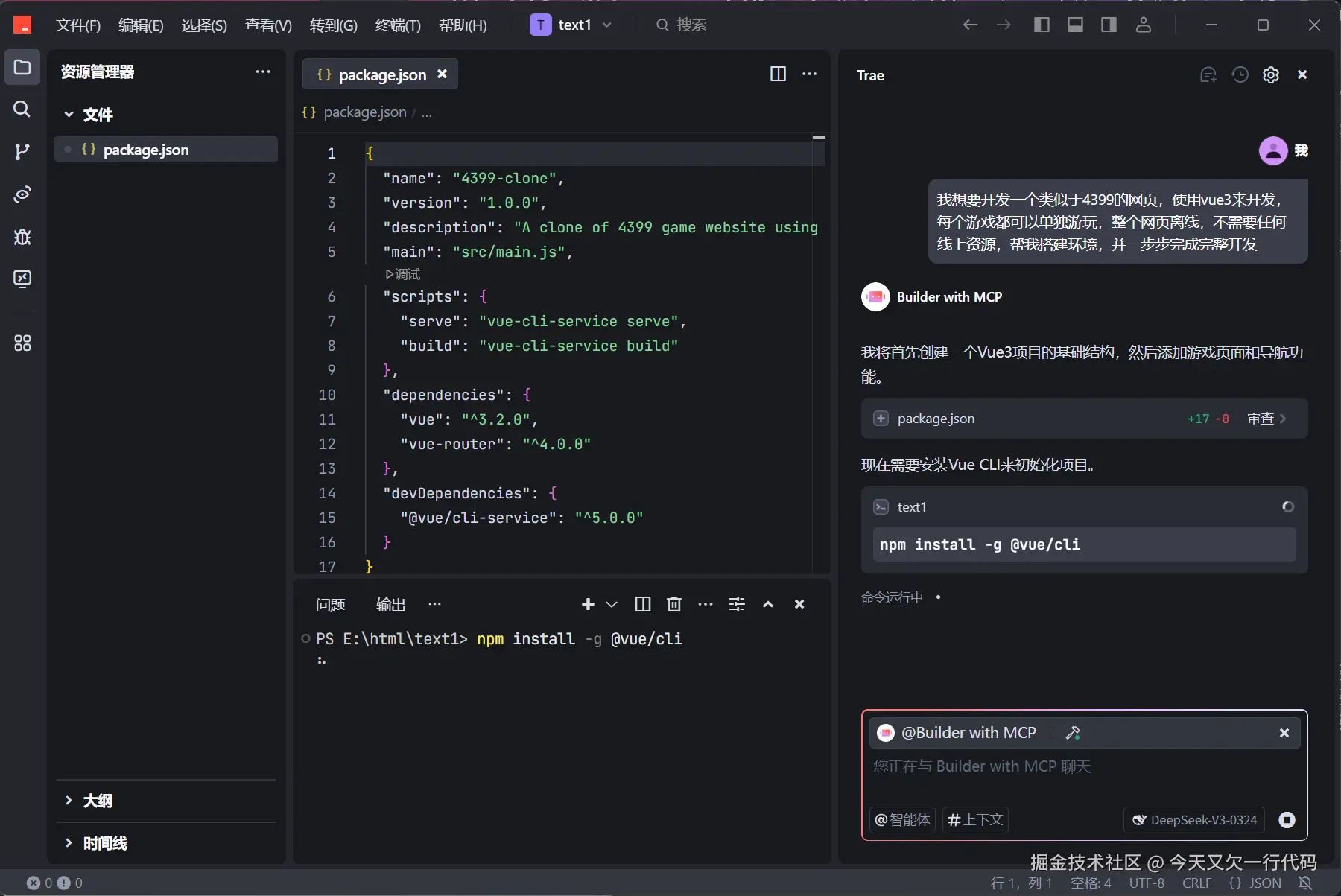Close the terminal panel
Screen dimensions: 1341x896
tap(799, 604)
